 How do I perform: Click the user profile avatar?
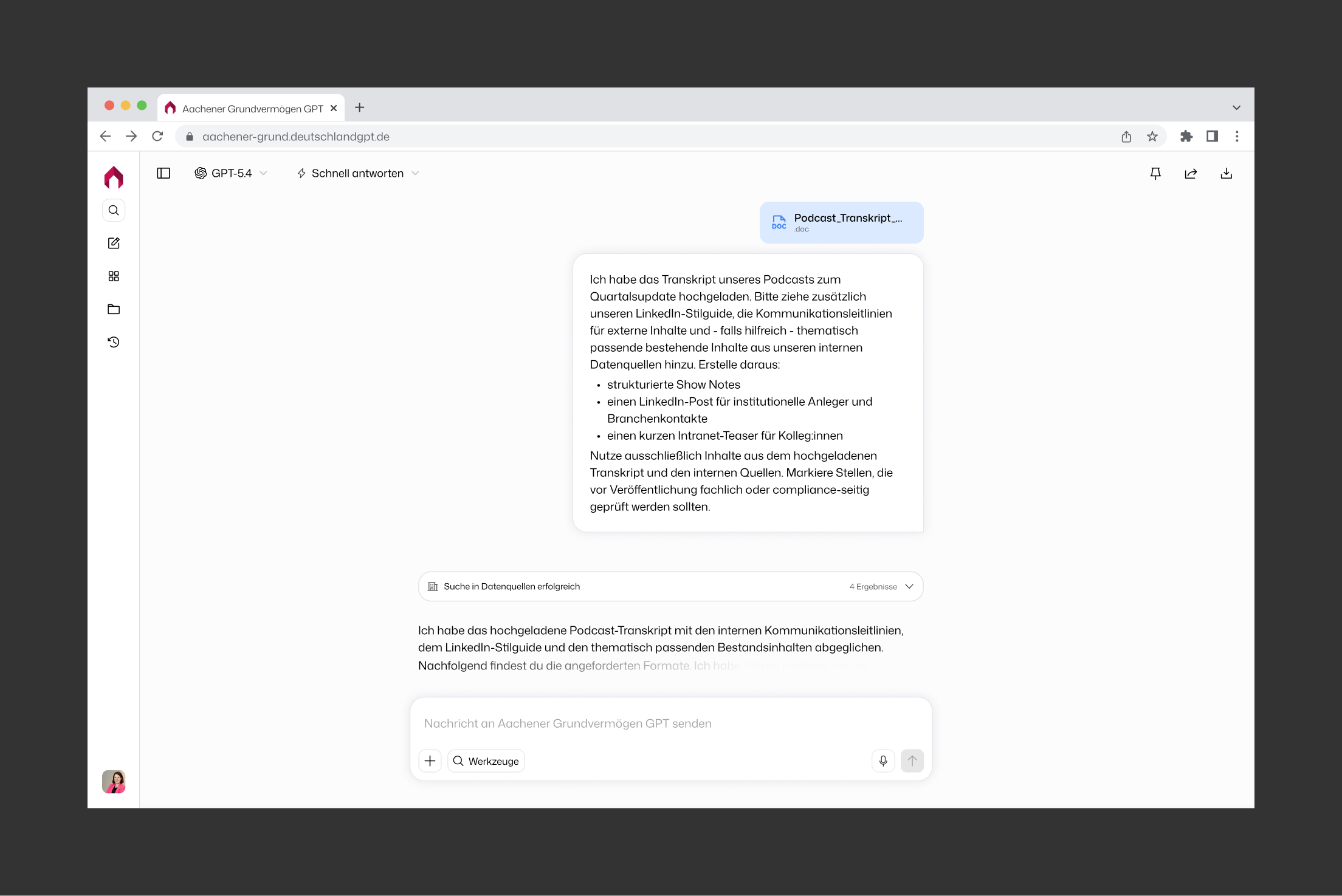pyautogui.click(x=114, y=781)
